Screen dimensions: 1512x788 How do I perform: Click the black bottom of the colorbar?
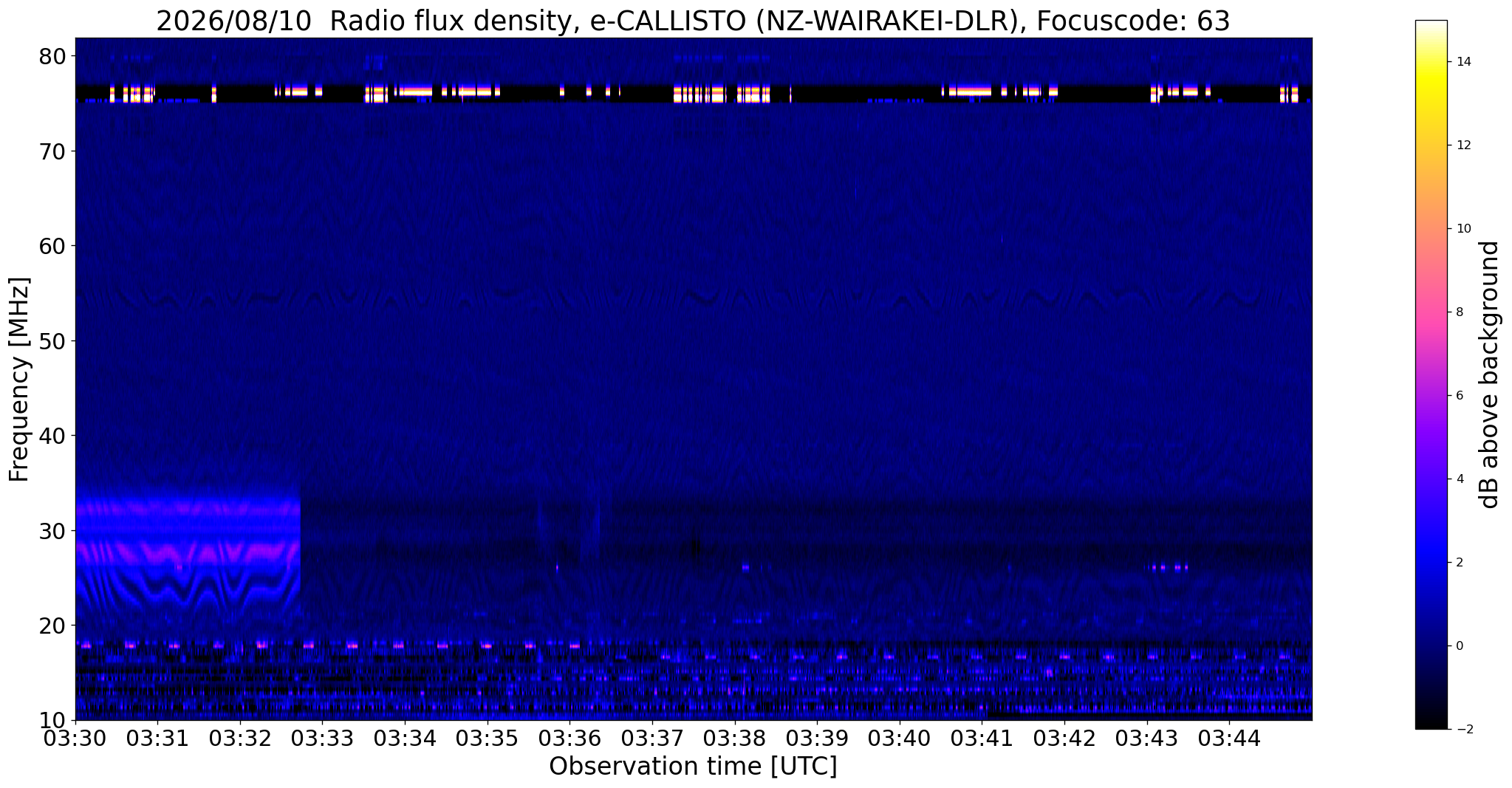coord(1431,724)
